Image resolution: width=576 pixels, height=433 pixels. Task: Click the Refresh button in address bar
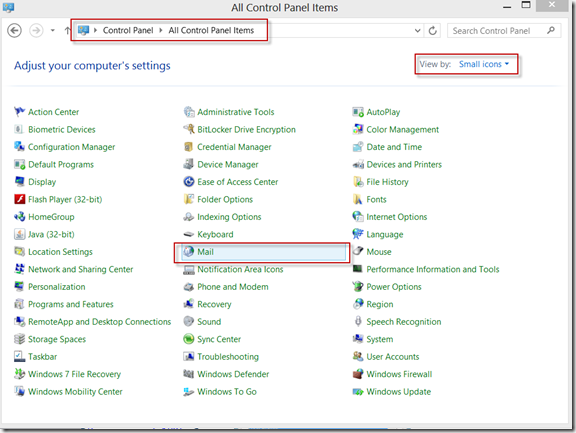point(433,30)
